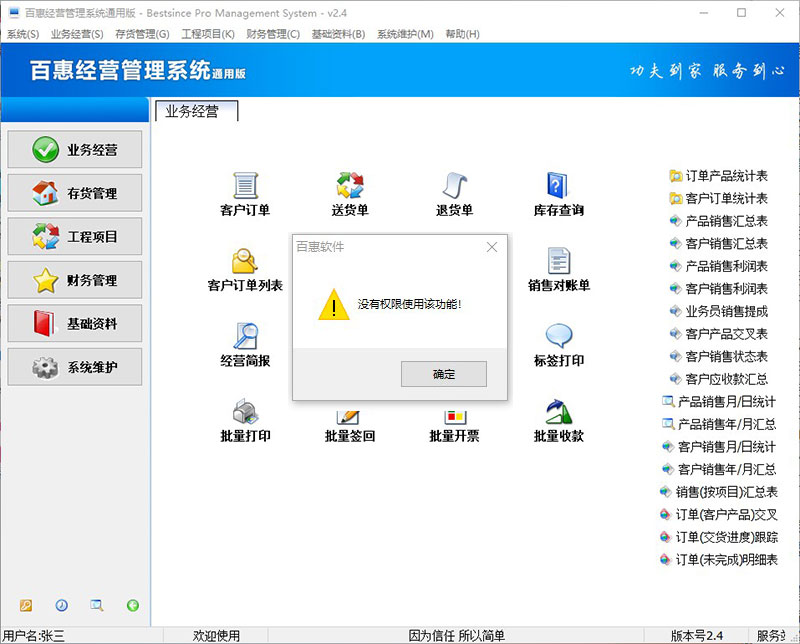800x644 pixels.
Task: Click the 因为信任 所以简单 status bar text
Action: tap(456, 636)
